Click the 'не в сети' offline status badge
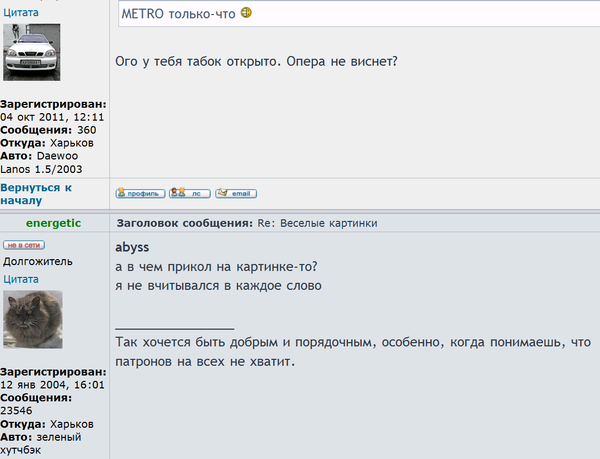The height and width of the screenshot is (459, 600). 26,245
